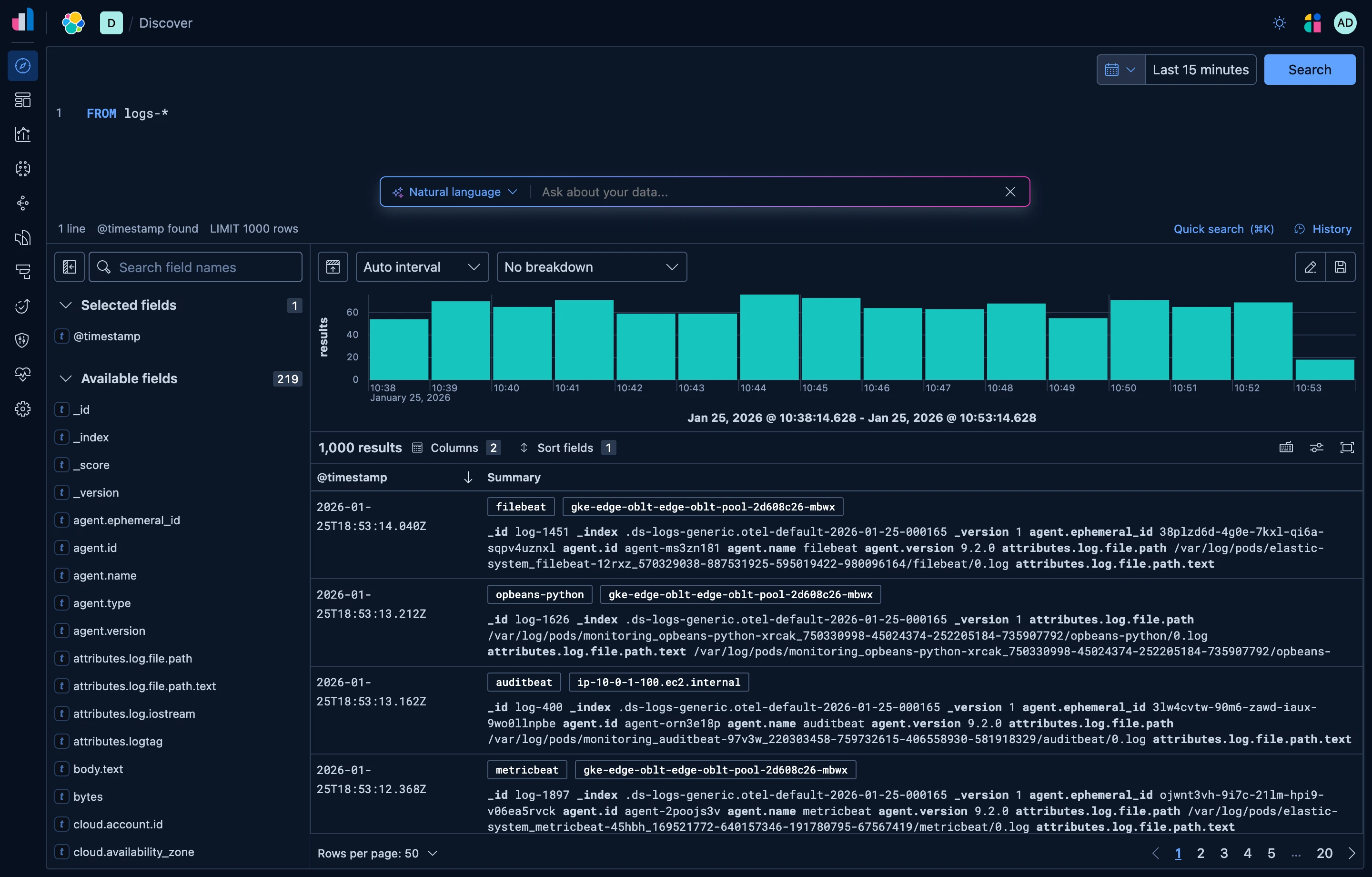Open the SLO check gauge sidebar icon

tap(23, 306)
